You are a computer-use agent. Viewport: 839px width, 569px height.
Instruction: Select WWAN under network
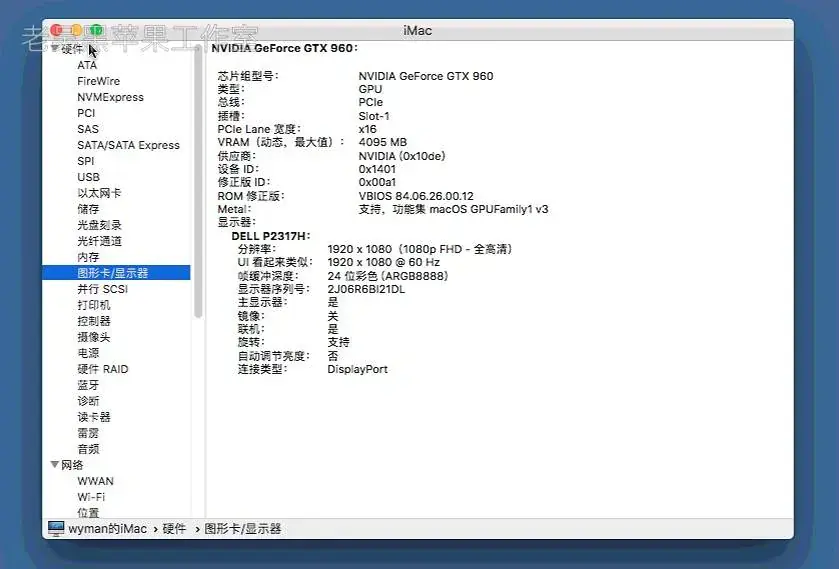(95, 481)
